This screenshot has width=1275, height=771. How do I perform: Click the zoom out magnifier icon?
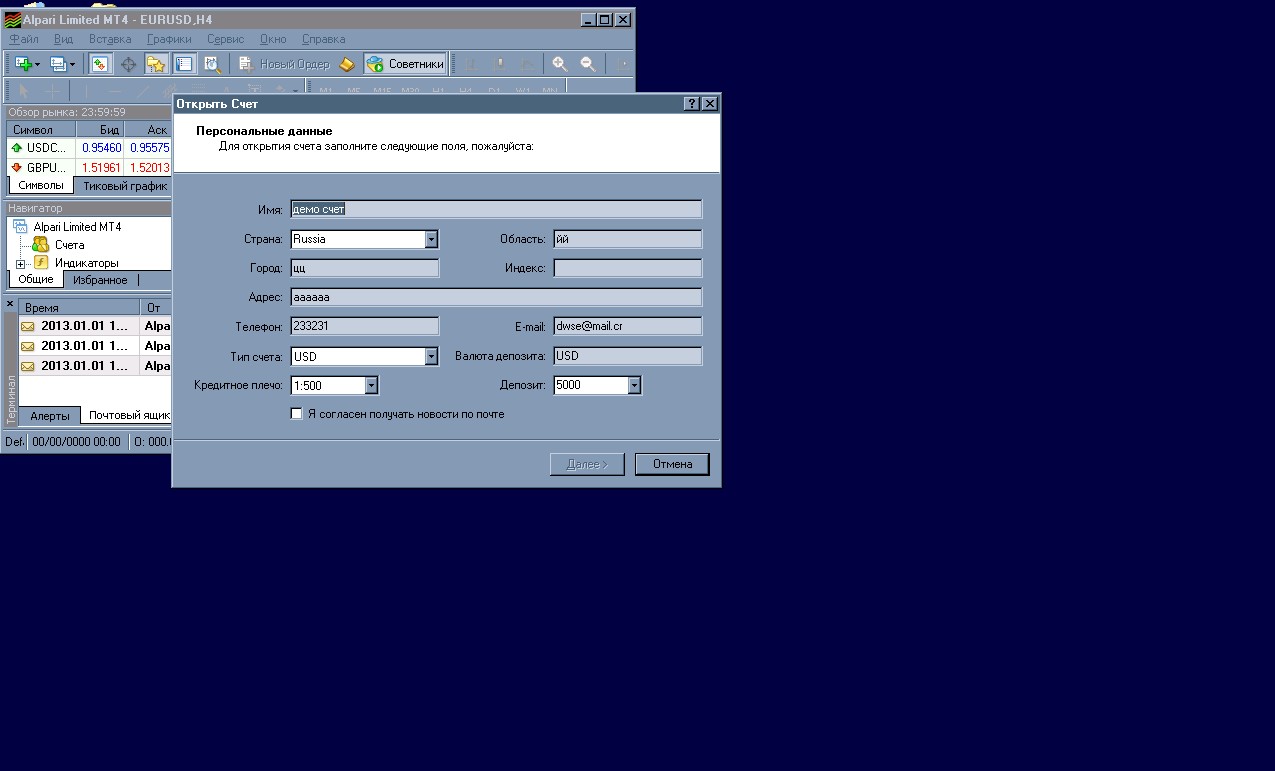588,64
